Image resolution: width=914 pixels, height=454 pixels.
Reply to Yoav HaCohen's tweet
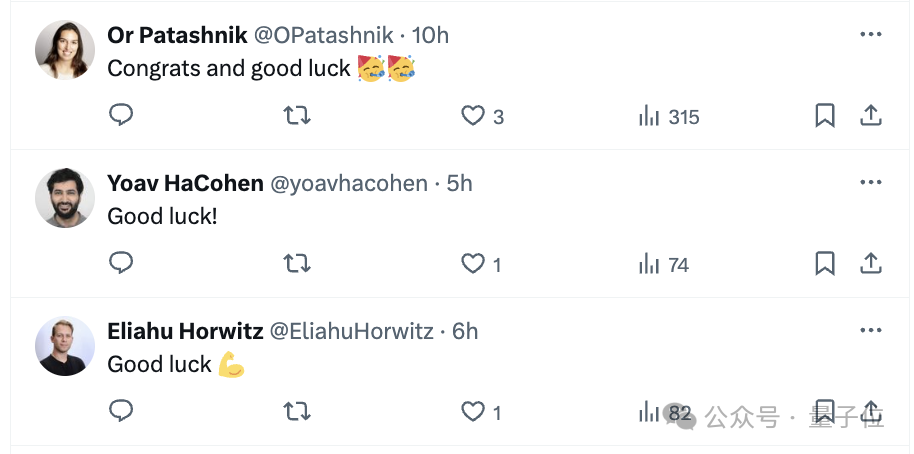(121, 264)
